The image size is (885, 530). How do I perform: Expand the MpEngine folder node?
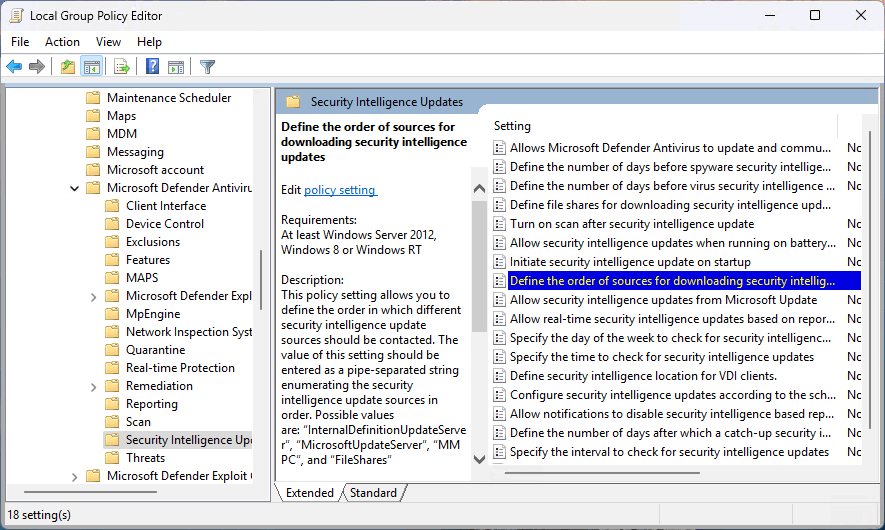click(94, 314)
